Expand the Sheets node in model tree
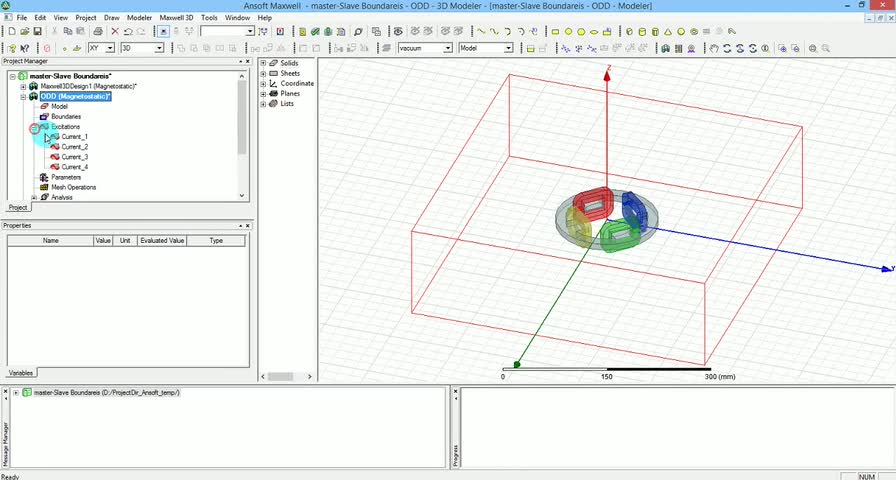Image resolution: width=896 pixels, height=480 pixels. (x=263, y=74)
